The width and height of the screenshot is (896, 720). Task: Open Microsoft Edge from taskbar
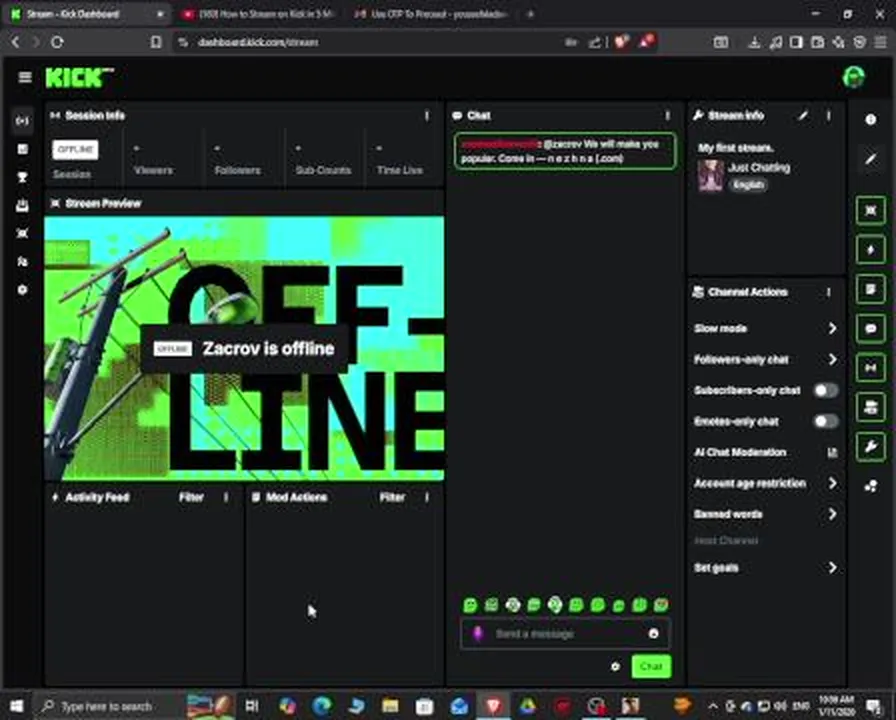(x=322, y=706)
